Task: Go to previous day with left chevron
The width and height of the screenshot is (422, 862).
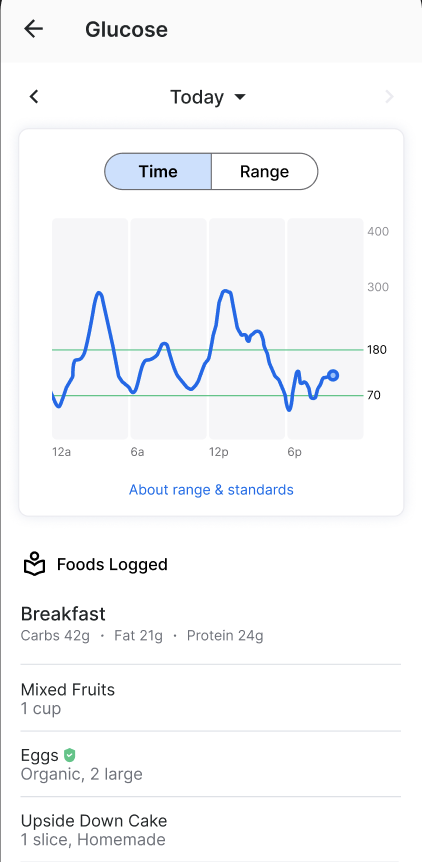Action: point(34,97)
